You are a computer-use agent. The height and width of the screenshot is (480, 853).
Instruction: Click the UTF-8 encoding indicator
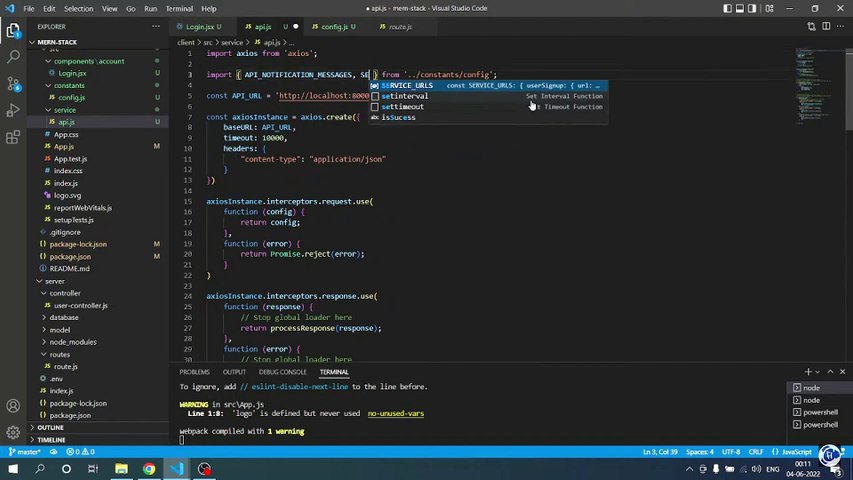[731, 452]
